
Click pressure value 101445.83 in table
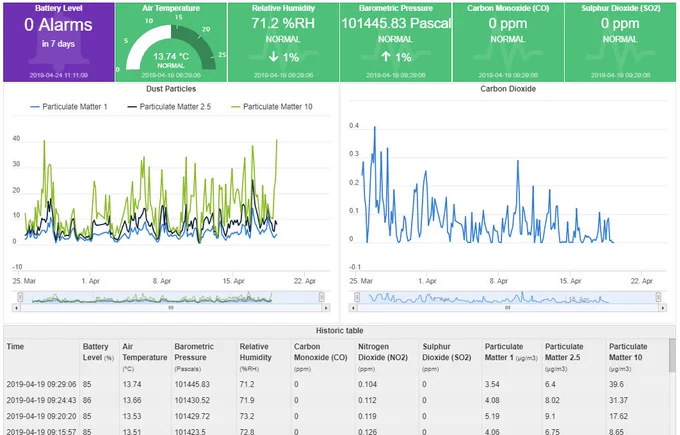point(192,384)
